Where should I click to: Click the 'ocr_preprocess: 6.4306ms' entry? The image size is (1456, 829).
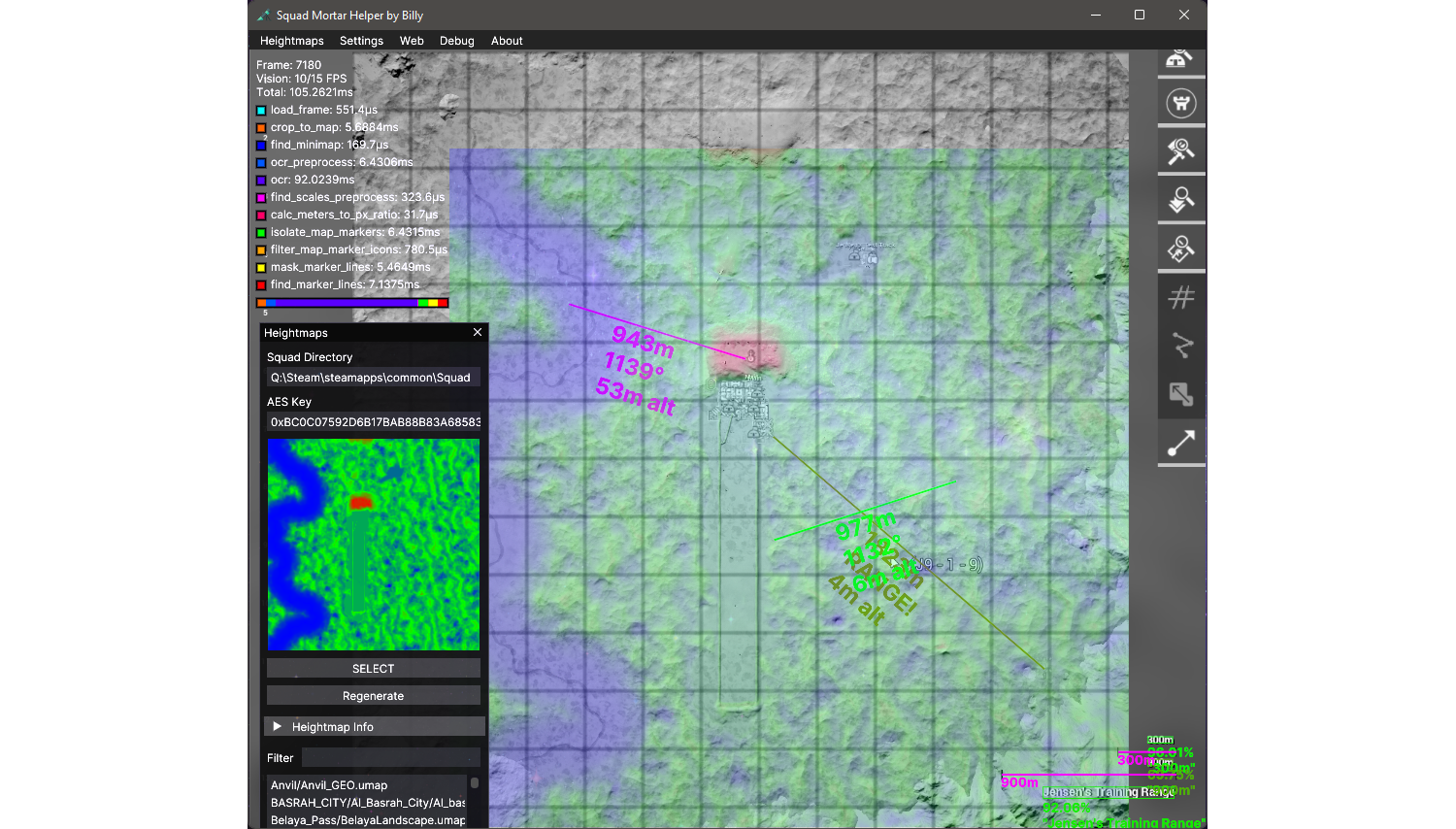(342, 162)
